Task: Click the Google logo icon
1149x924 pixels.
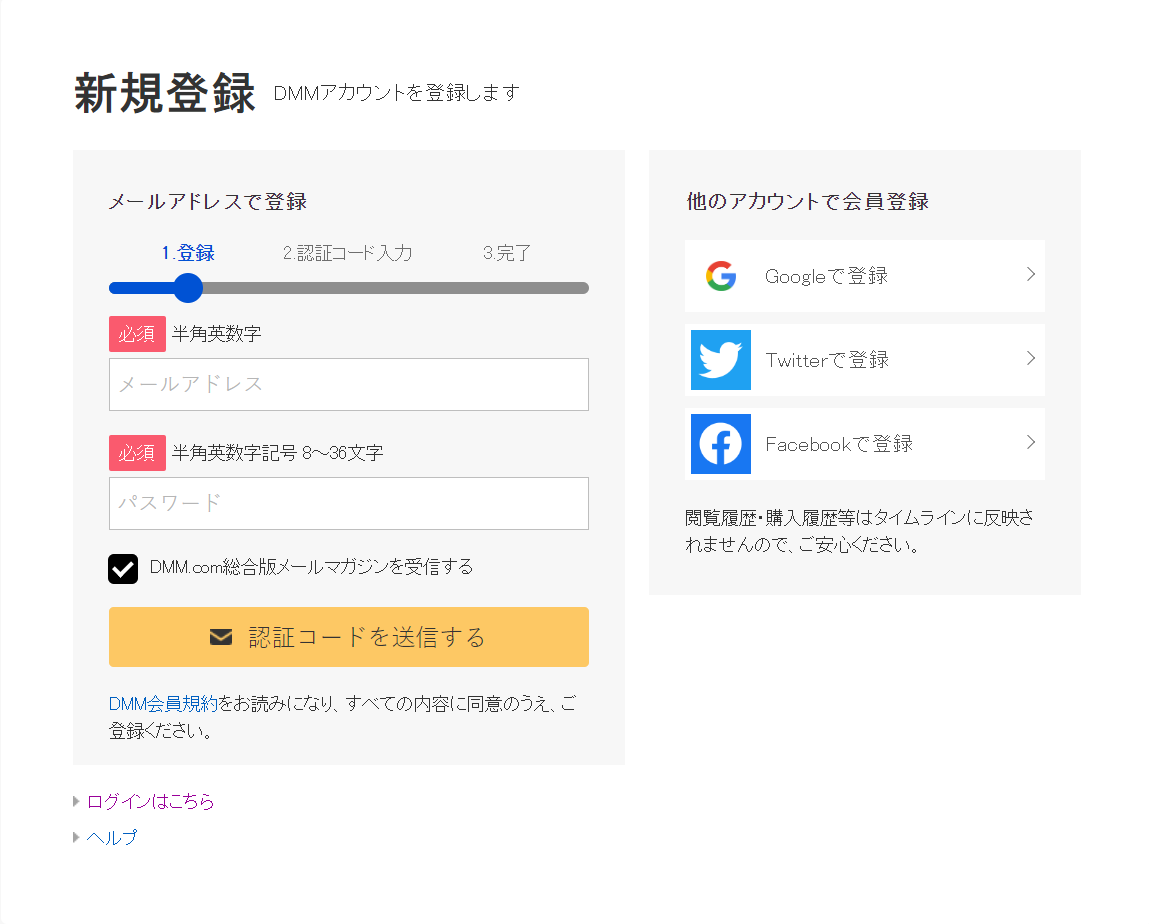Action: (720, 276)
